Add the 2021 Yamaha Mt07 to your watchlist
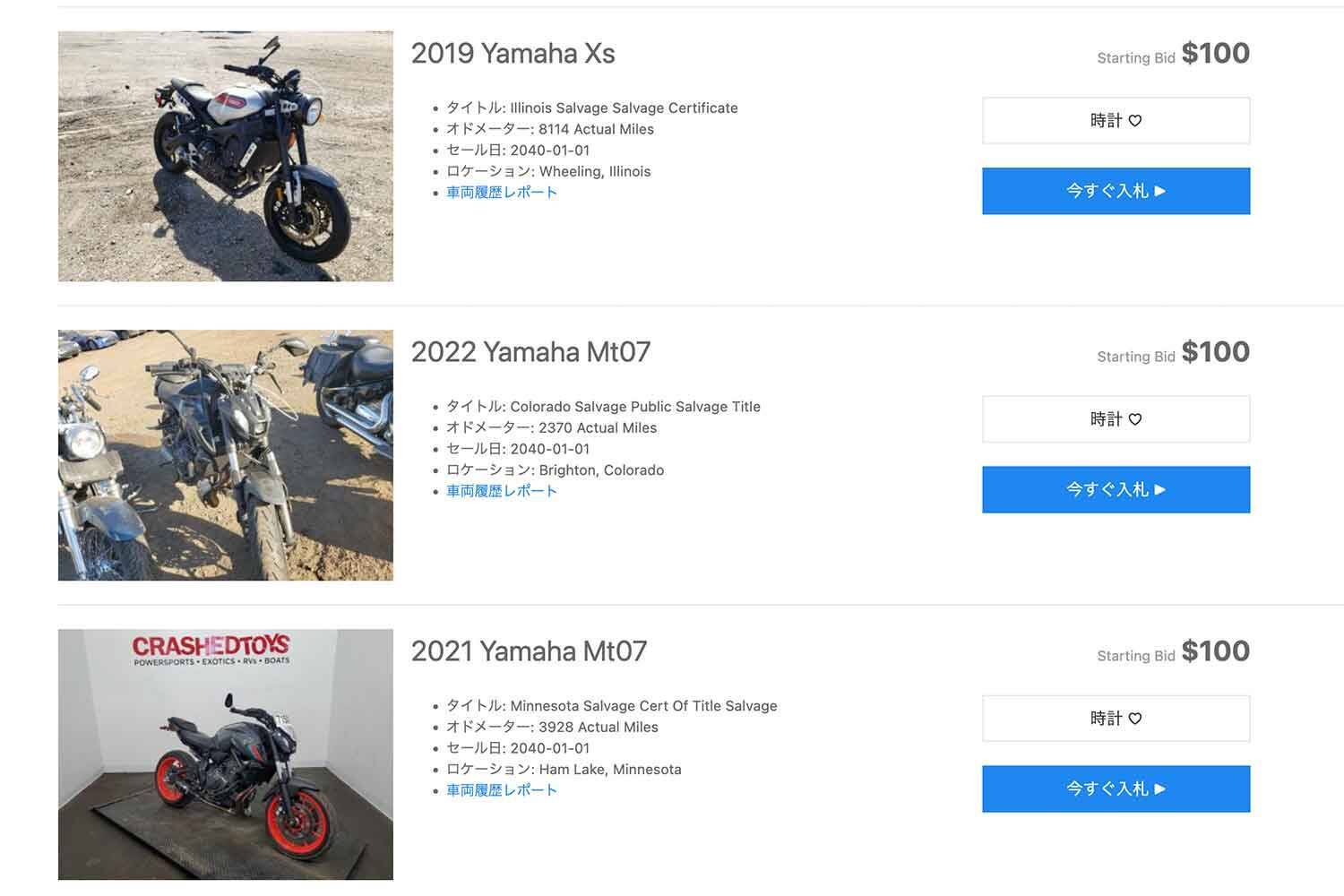This screenshot has height=896, width=1344. tap(1116, 718)
